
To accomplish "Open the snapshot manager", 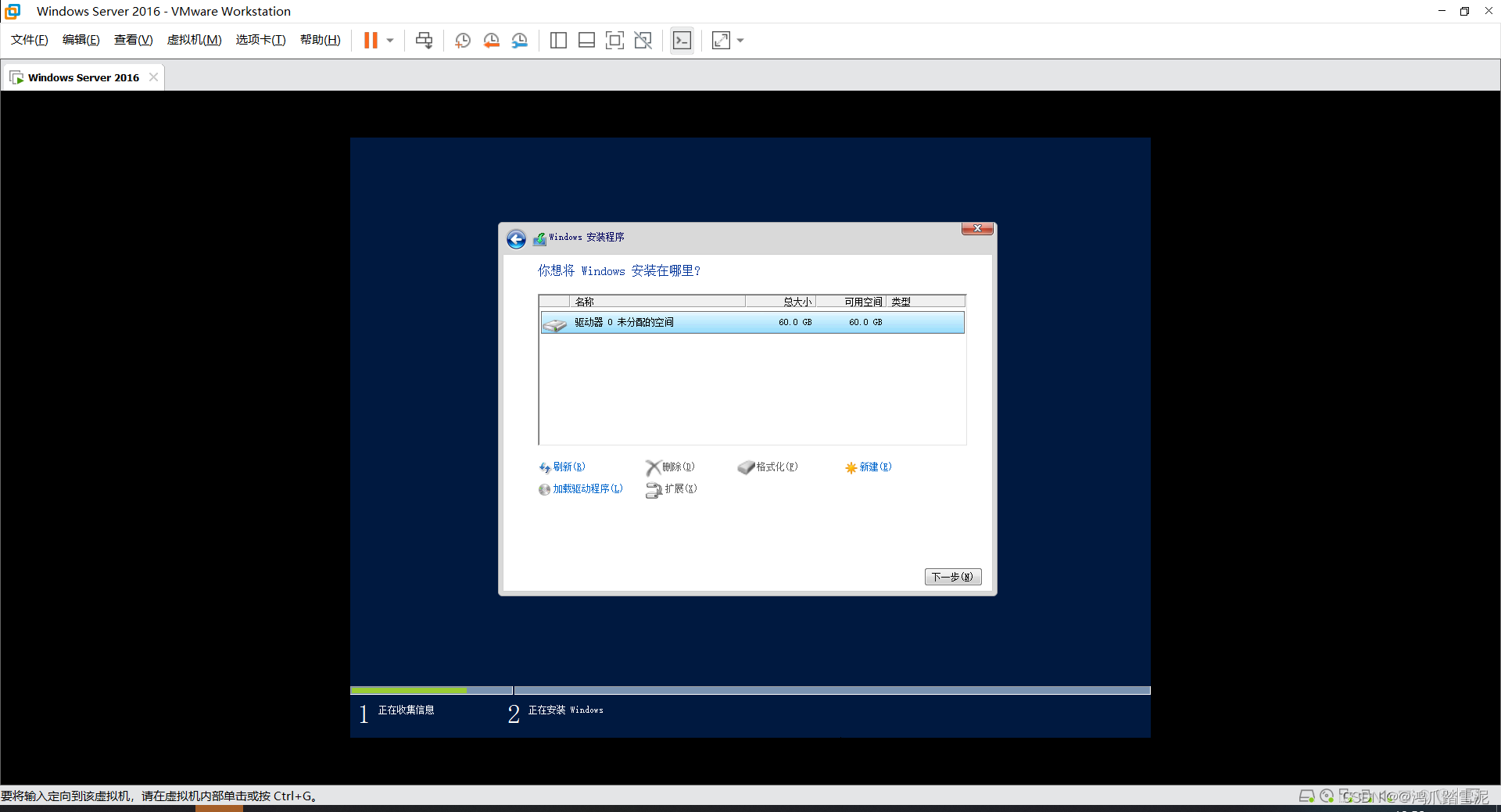I will [520, 41].
